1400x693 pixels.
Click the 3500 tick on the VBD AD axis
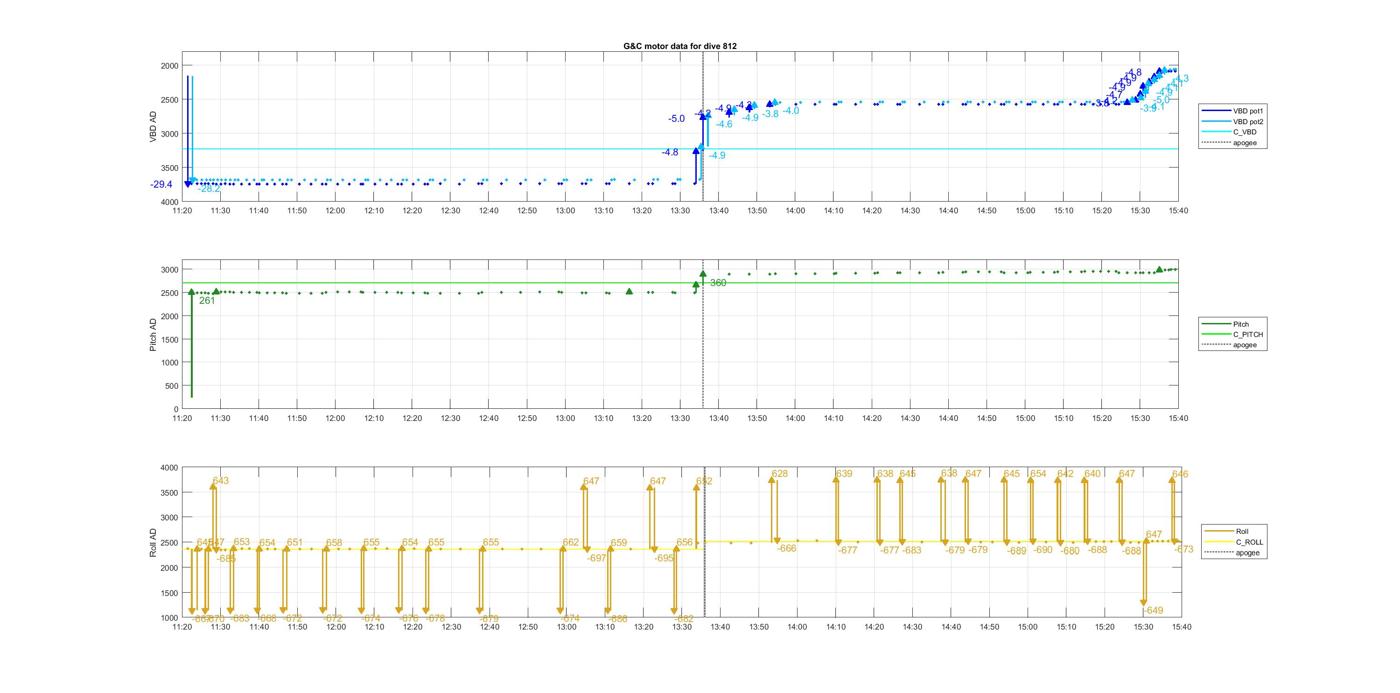click(x=169, y=168)
